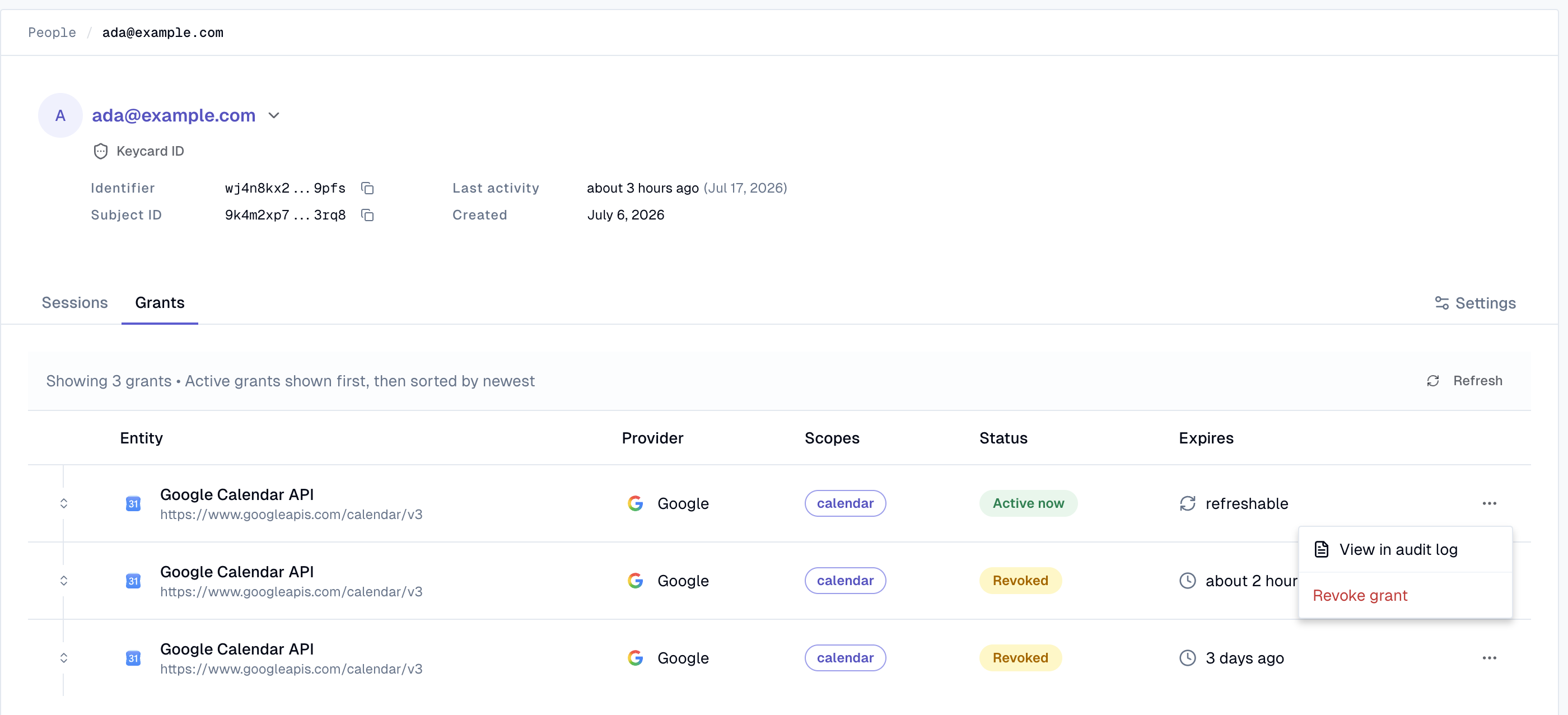This screenshot has height=715, width=1568.
Task: Click calendar scope chip in 3 days ago row
Action: click(845, 658)
